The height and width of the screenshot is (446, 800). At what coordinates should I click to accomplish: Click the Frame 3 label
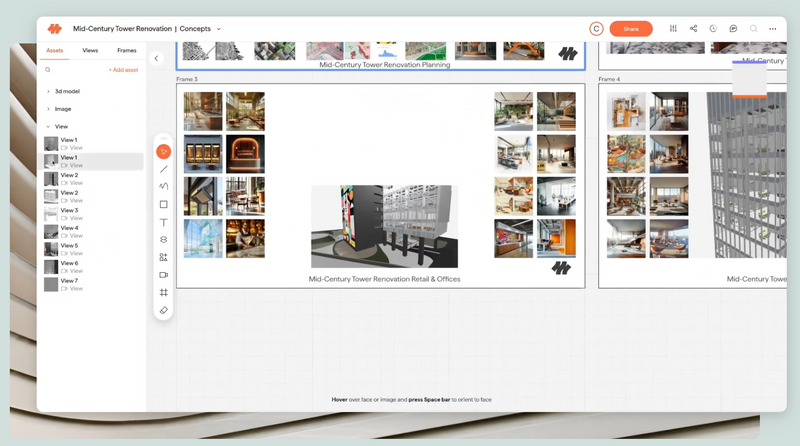pos(187,79)
